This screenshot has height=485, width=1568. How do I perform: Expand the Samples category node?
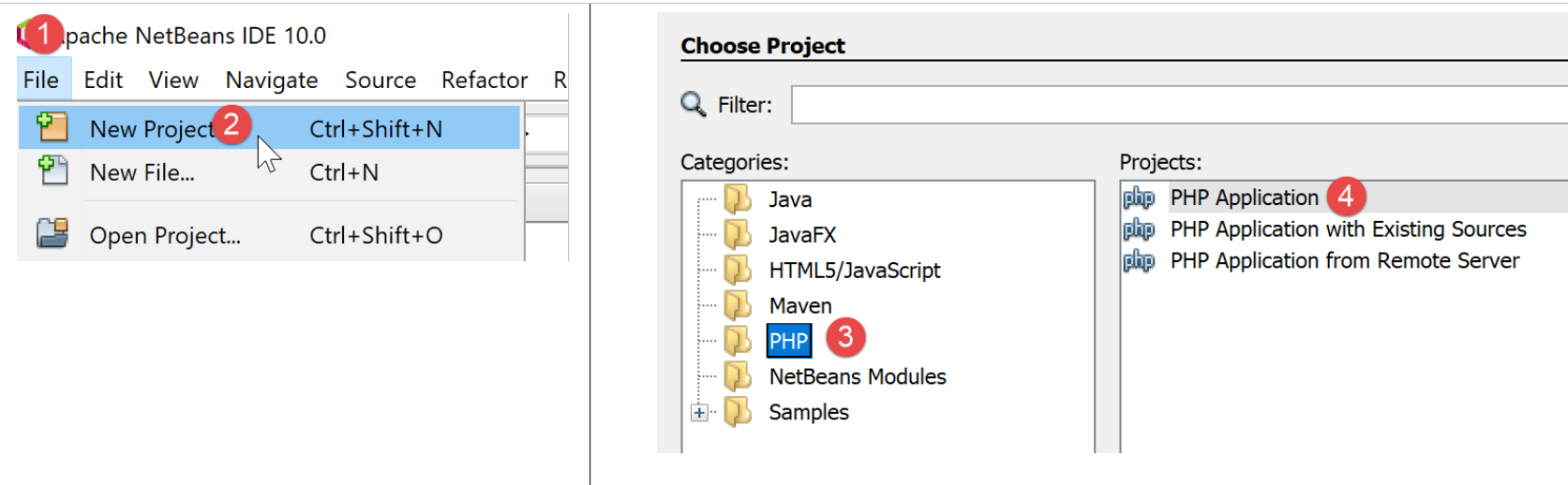coord(699,412)
